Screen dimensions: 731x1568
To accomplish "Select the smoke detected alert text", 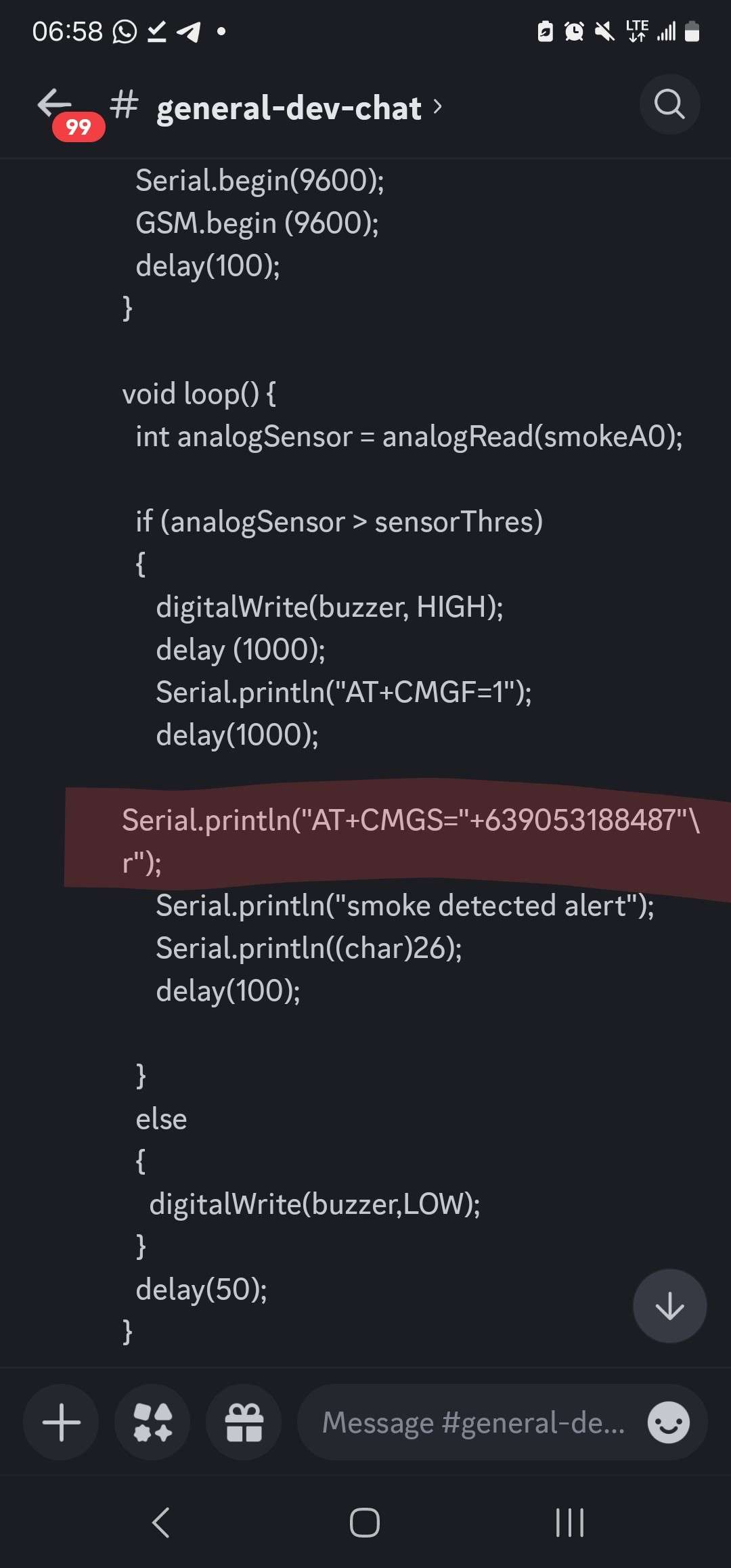I will coord(405,905).
